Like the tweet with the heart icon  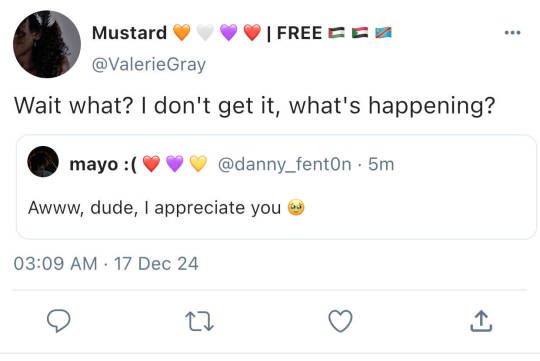pyautogui.click(x=340, y=321)
